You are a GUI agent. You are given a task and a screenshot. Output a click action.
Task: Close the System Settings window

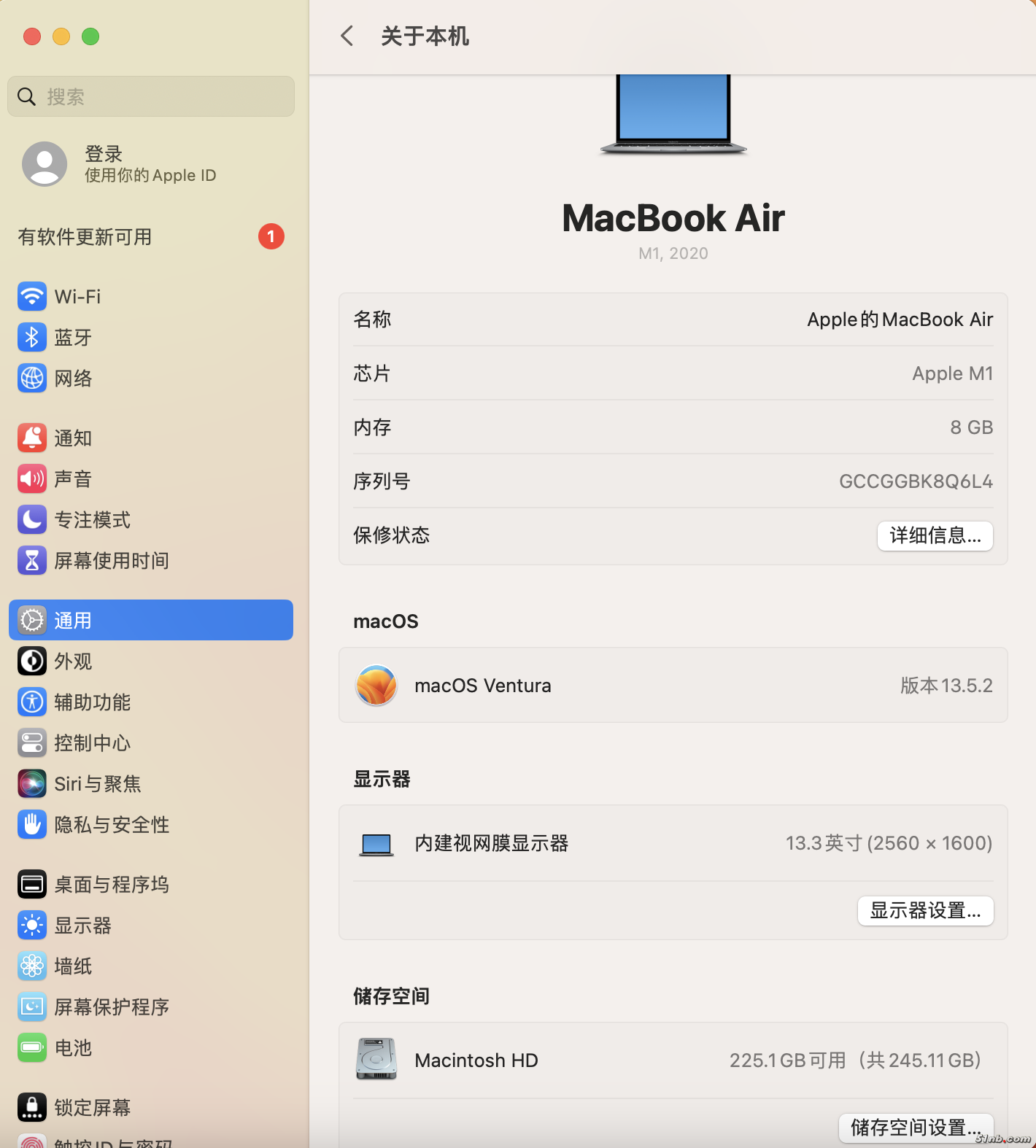tap(32, 36)
